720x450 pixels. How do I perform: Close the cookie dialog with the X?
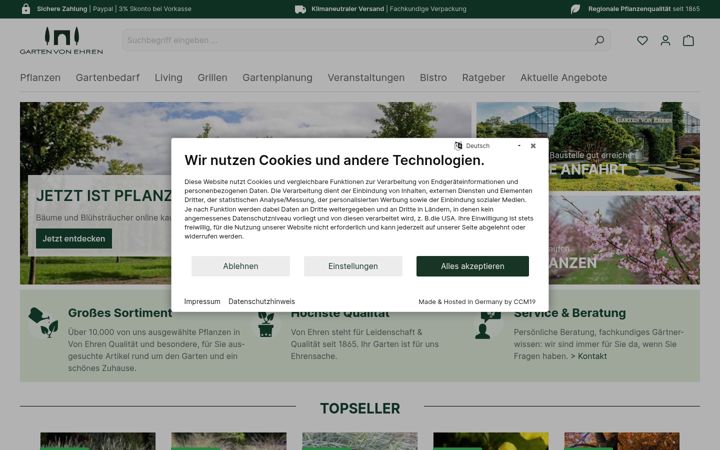click(533, 146)
